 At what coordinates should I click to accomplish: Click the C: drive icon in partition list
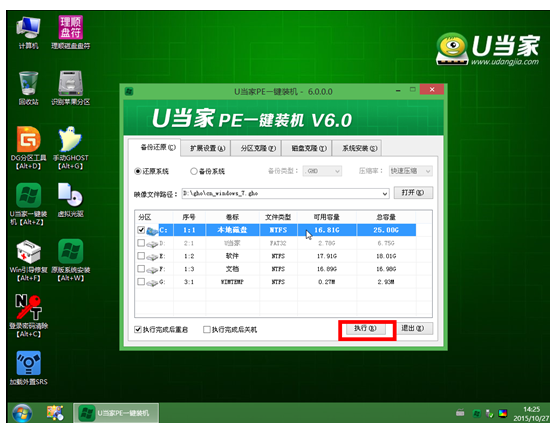pos(152,230)
